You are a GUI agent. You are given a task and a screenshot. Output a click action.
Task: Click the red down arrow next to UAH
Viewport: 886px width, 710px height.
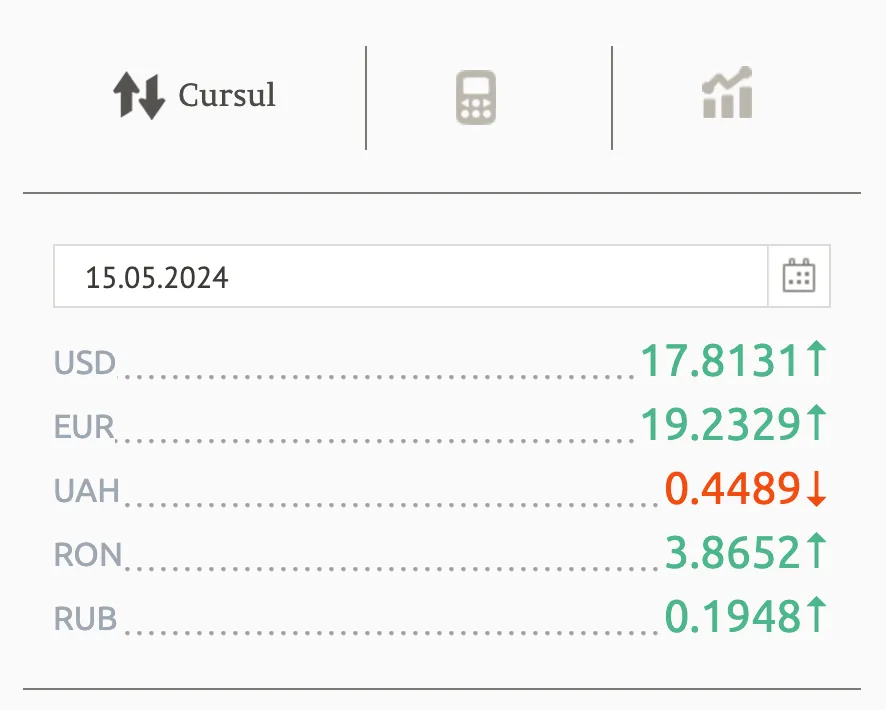(x=816, y=488)
